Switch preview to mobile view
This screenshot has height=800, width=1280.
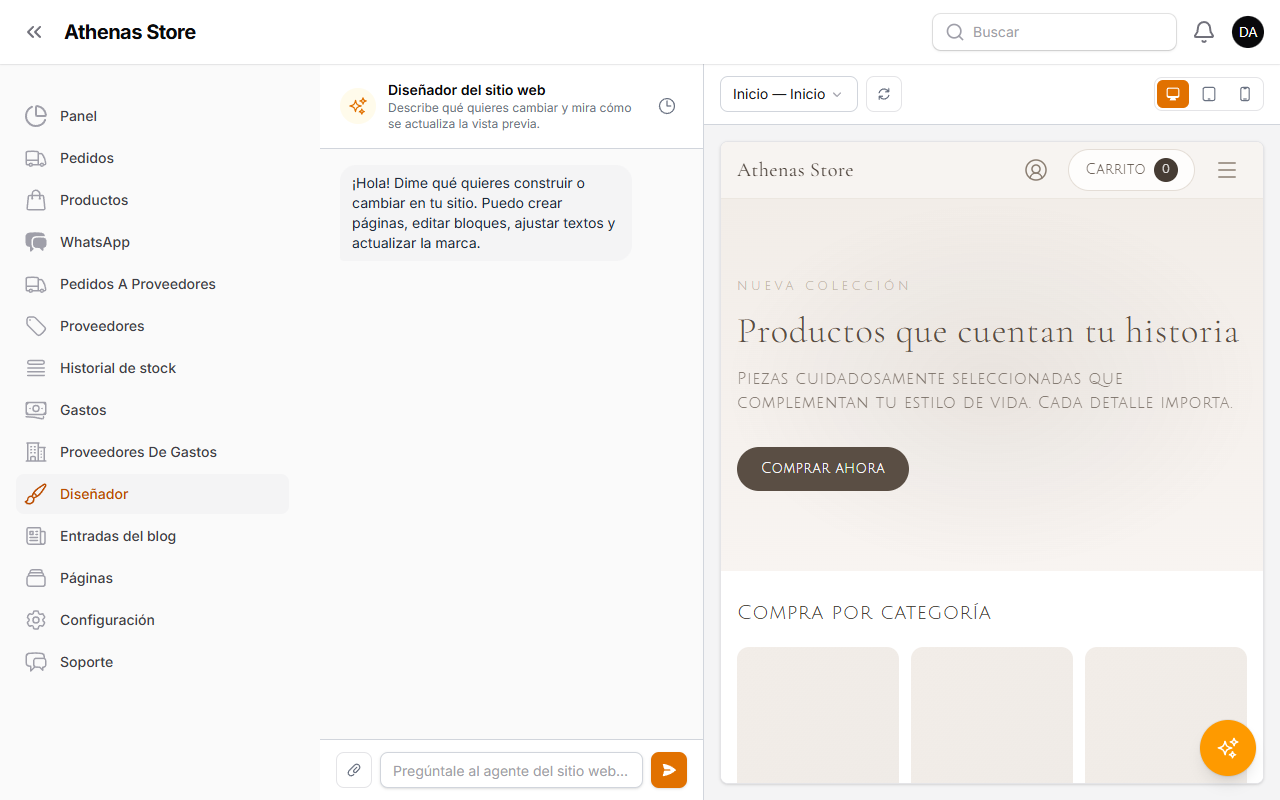tap(1245, 94)
